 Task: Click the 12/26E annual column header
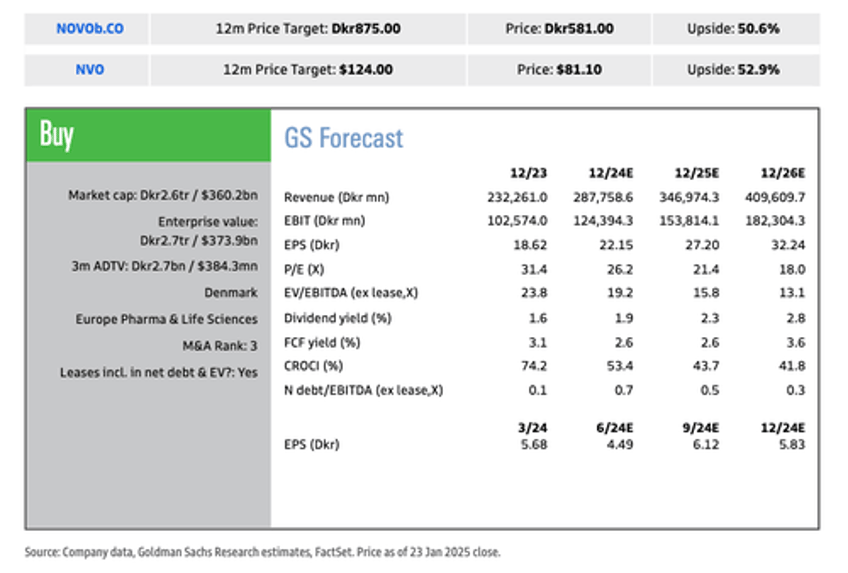(783, 173)
